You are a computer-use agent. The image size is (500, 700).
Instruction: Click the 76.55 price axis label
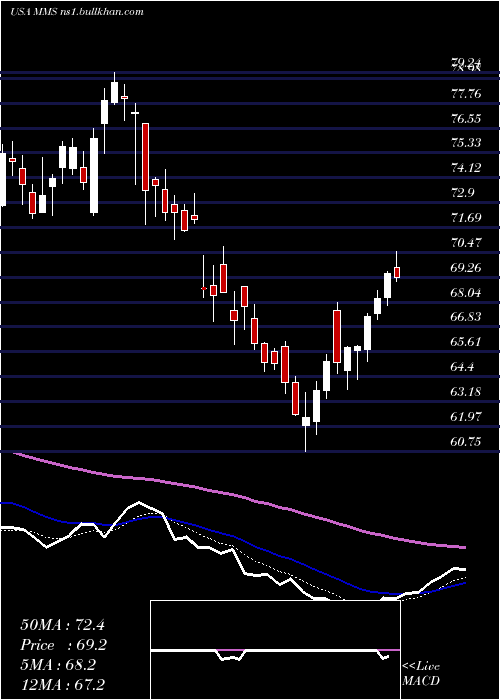pos(466,119)
